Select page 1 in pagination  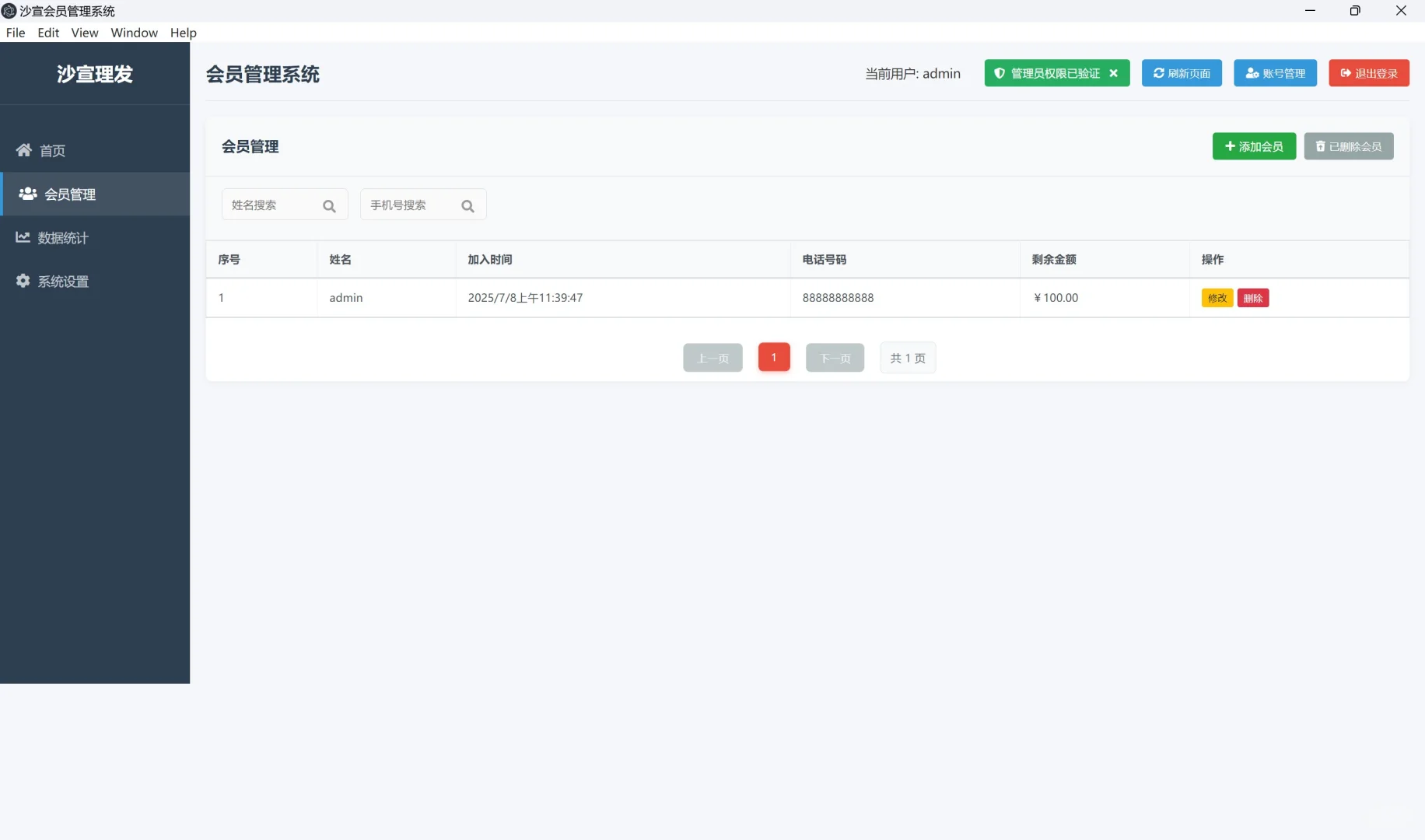[774, 357]
